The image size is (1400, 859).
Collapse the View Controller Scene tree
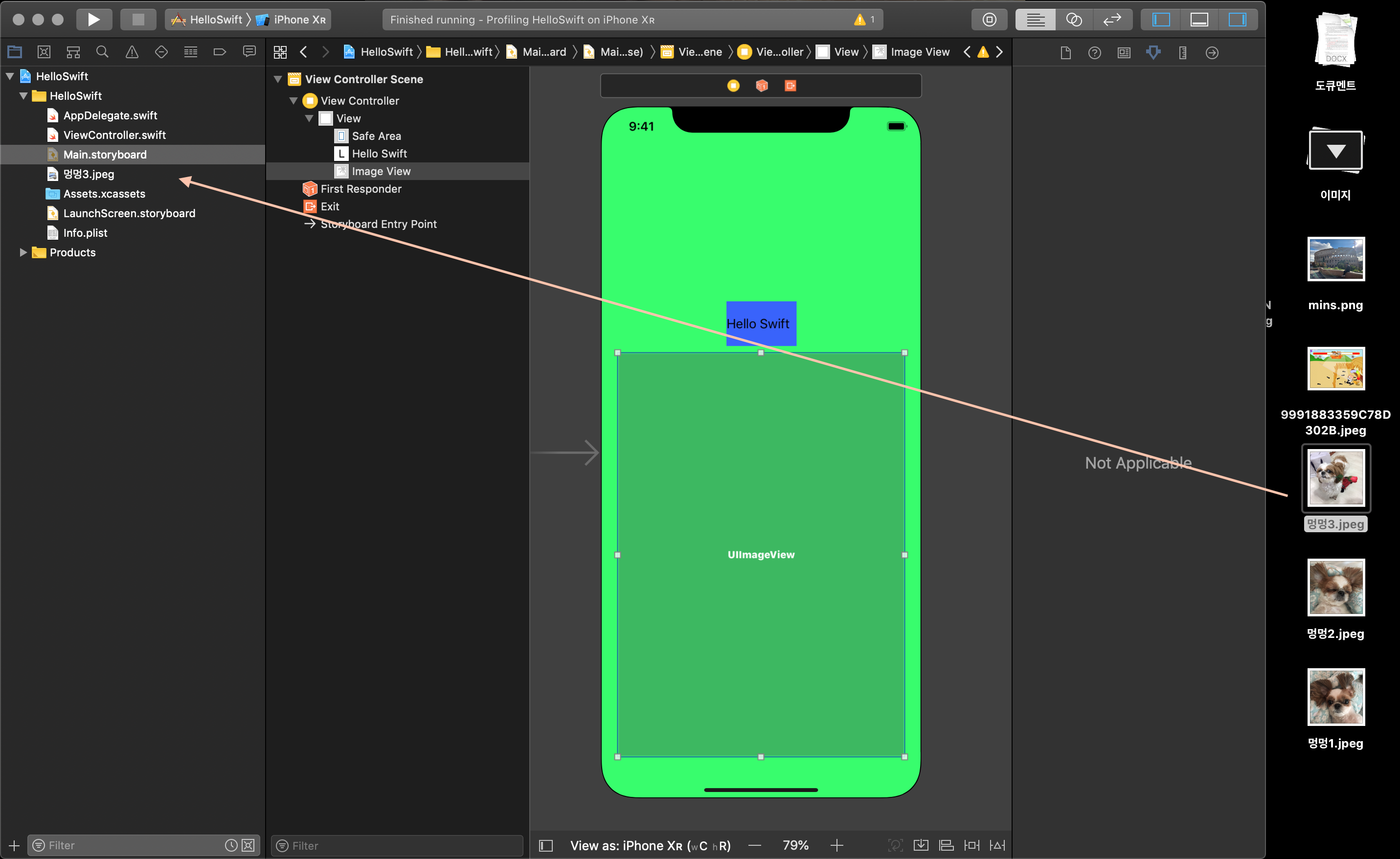coord(278,80)
